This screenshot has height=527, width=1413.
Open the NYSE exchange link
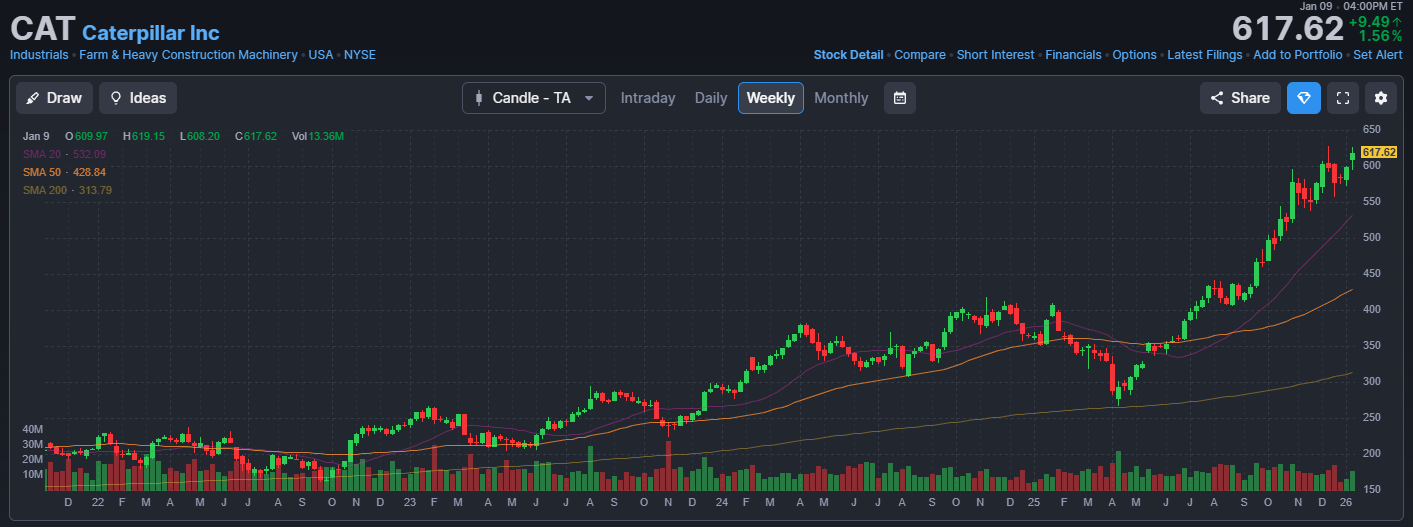(x=360, y=55)
